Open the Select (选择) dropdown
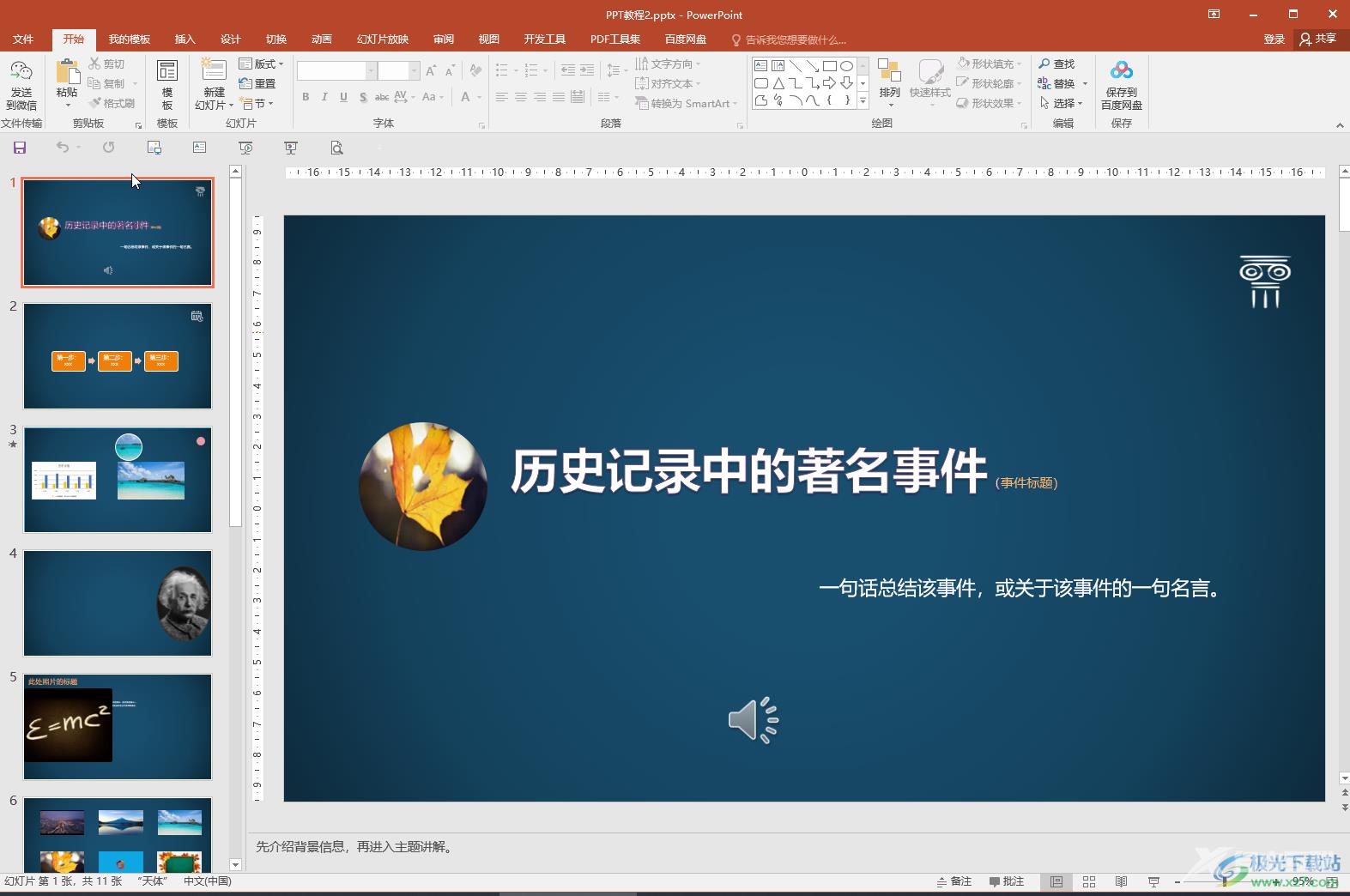 (1061, 103)
